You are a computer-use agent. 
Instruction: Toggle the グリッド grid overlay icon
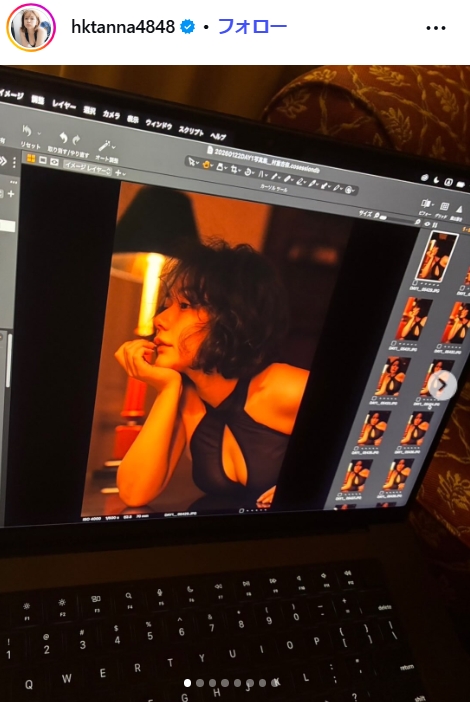coord(444,206)
